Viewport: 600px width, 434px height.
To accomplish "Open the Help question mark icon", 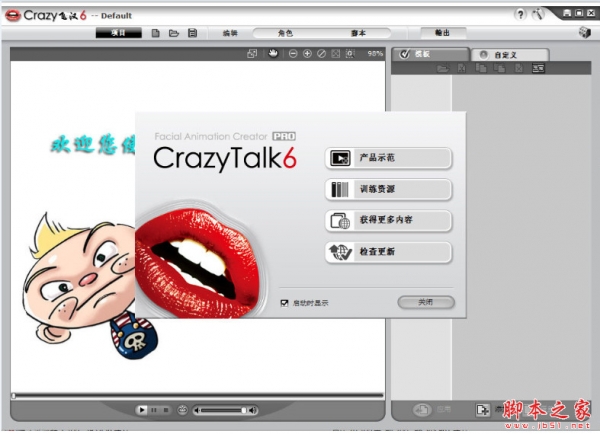I will point(520,15).
